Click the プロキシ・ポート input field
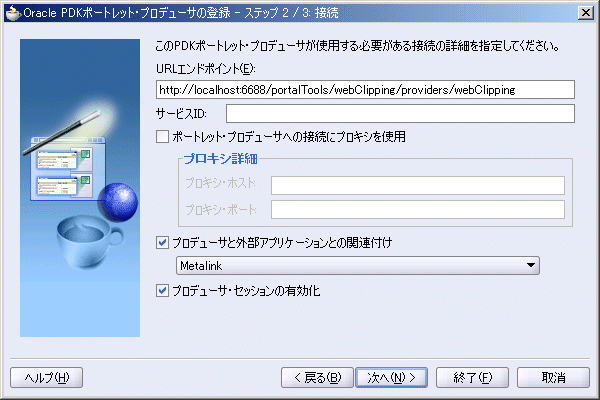The width and height of the screenshot is (600, 400). (x=418, y=209)
